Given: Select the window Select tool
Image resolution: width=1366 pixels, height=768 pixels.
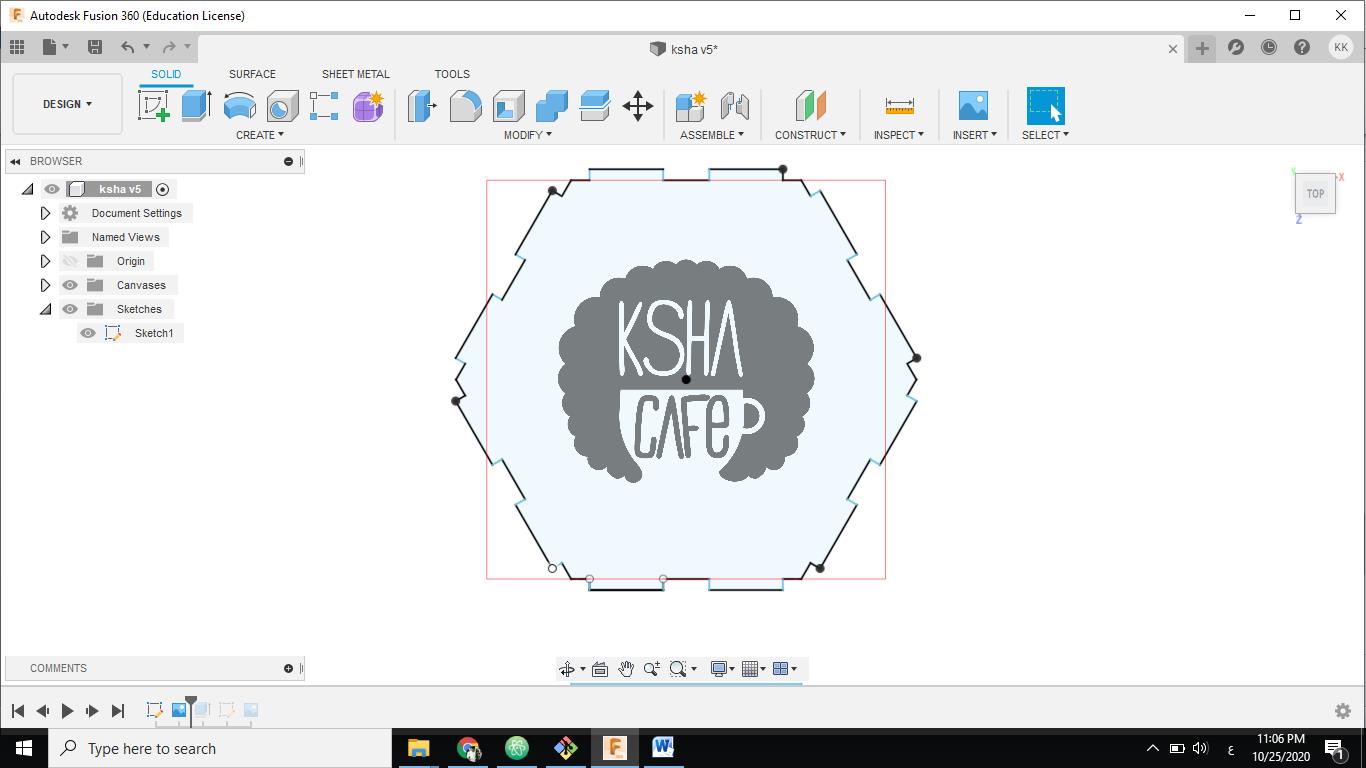Looking at the screenshot, I should click(x=1045, y=105).
